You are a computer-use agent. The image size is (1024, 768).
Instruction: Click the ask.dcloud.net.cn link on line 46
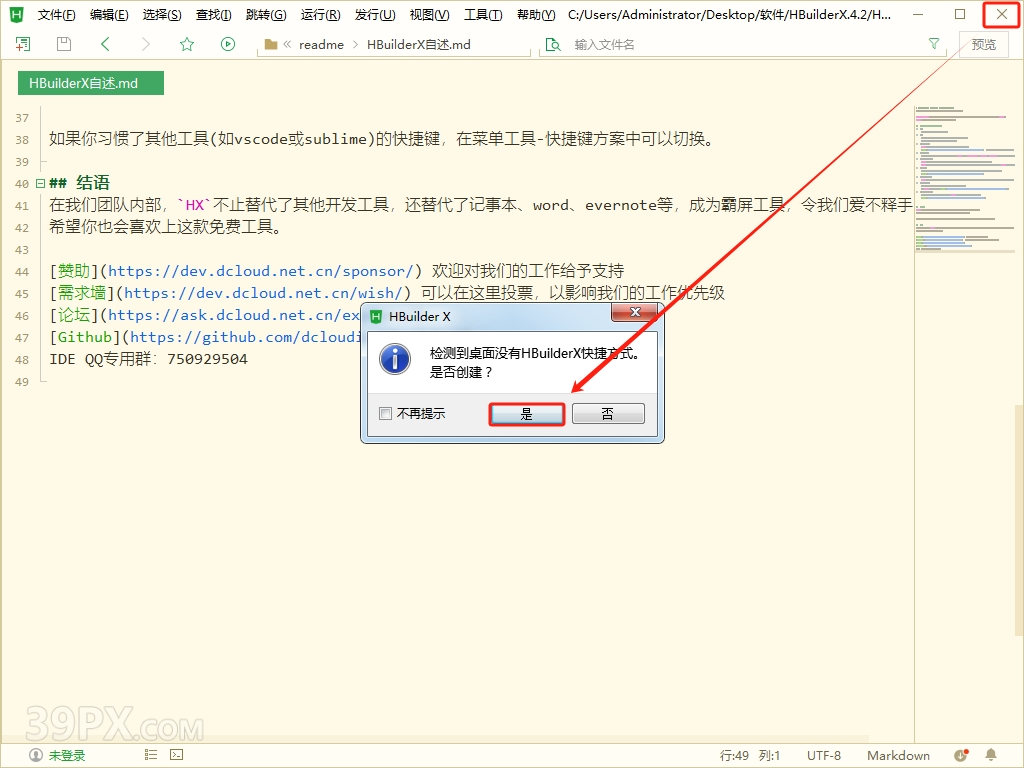point(234,315)
